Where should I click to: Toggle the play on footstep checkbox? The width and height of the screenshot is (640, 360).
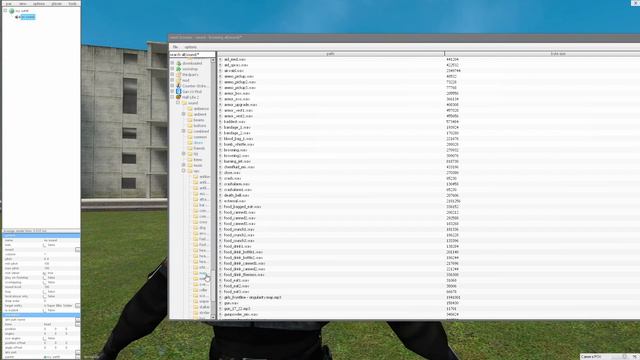44,278
